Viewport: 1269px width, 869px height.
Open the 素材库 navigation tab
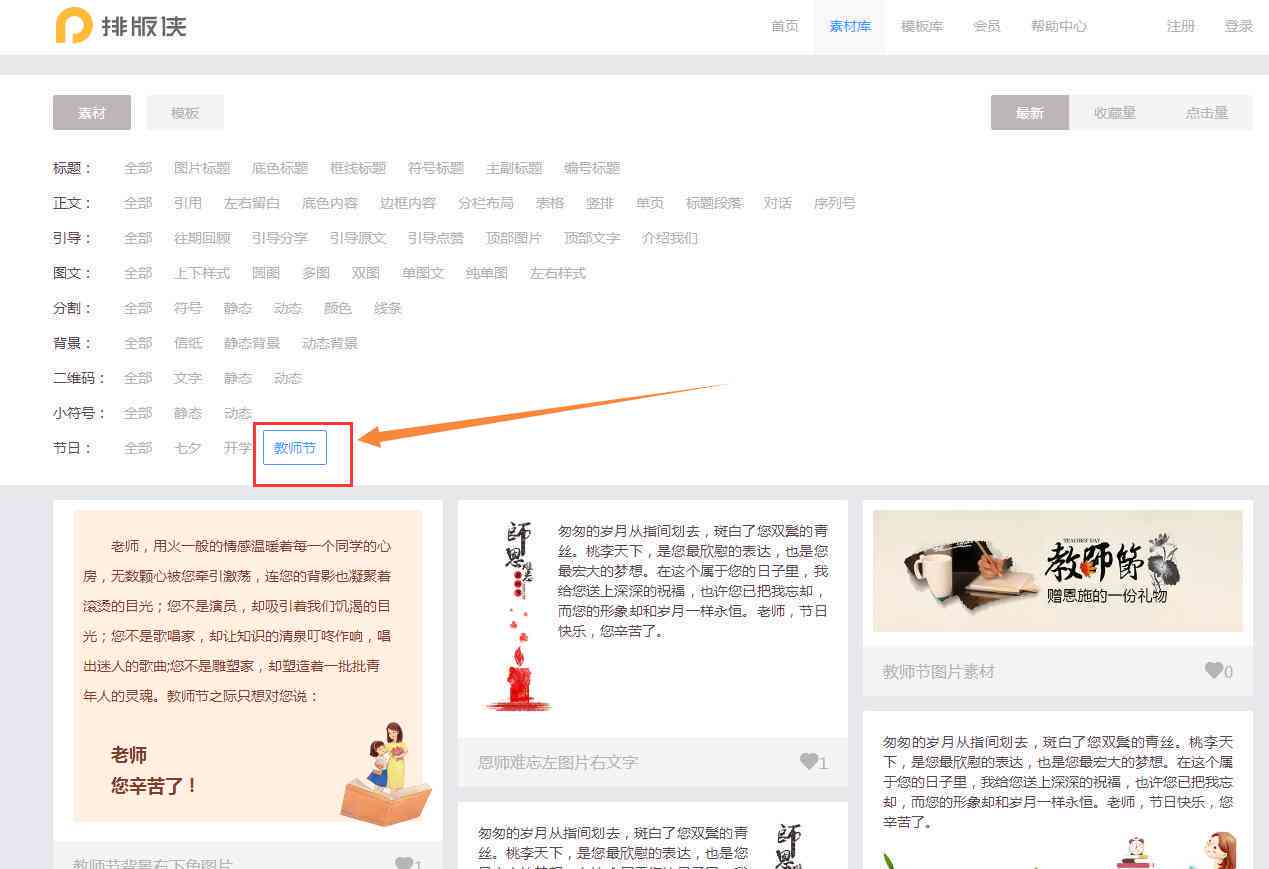click(850, 26)
